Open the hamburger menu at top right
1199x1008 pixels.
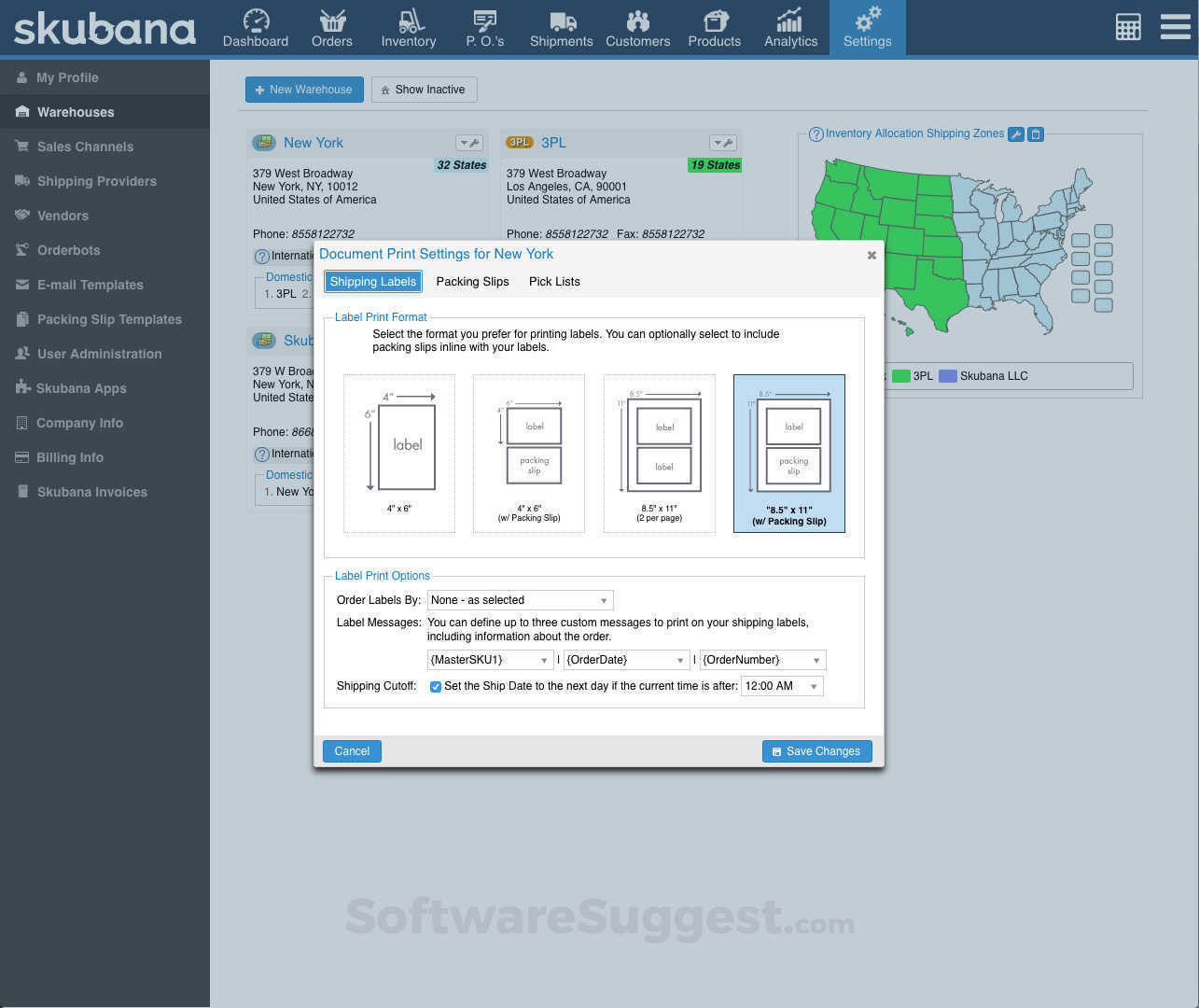(1175, 27)
